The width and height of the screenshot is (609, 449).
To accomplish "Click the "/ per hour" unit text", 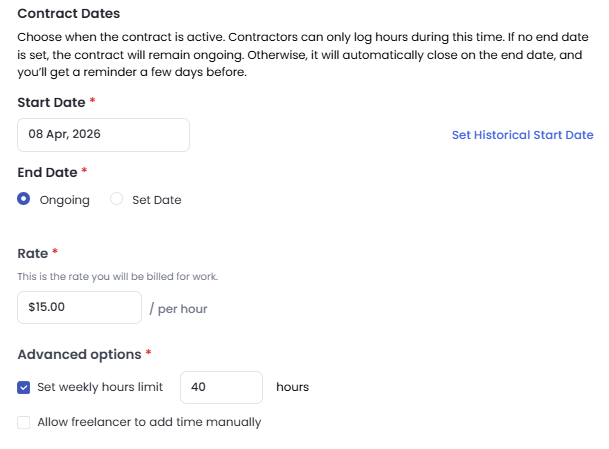I will click(x=178, y=309).
